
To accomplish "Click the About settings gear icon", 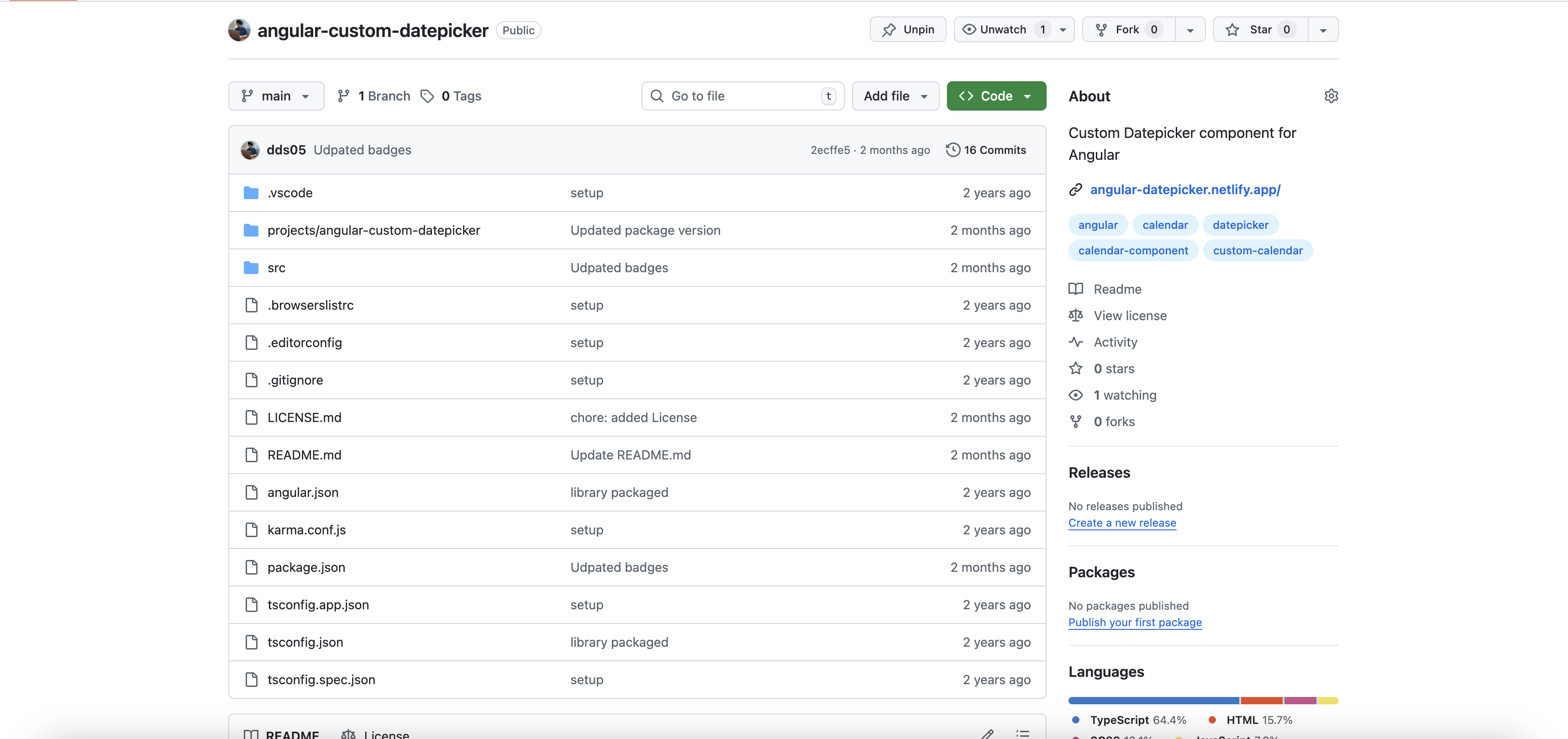I will pyautogui.click(x=1331, y=96).
